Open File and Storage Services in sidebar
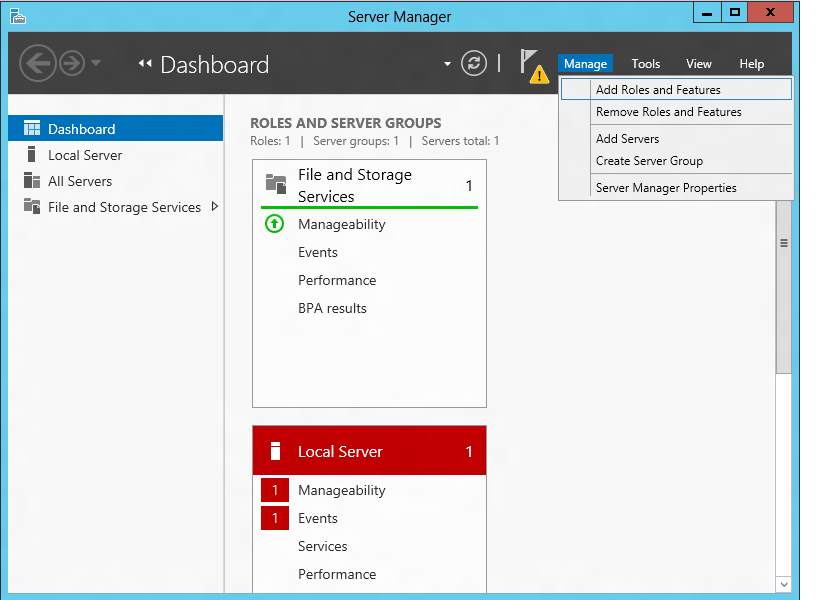 point(115,207)
